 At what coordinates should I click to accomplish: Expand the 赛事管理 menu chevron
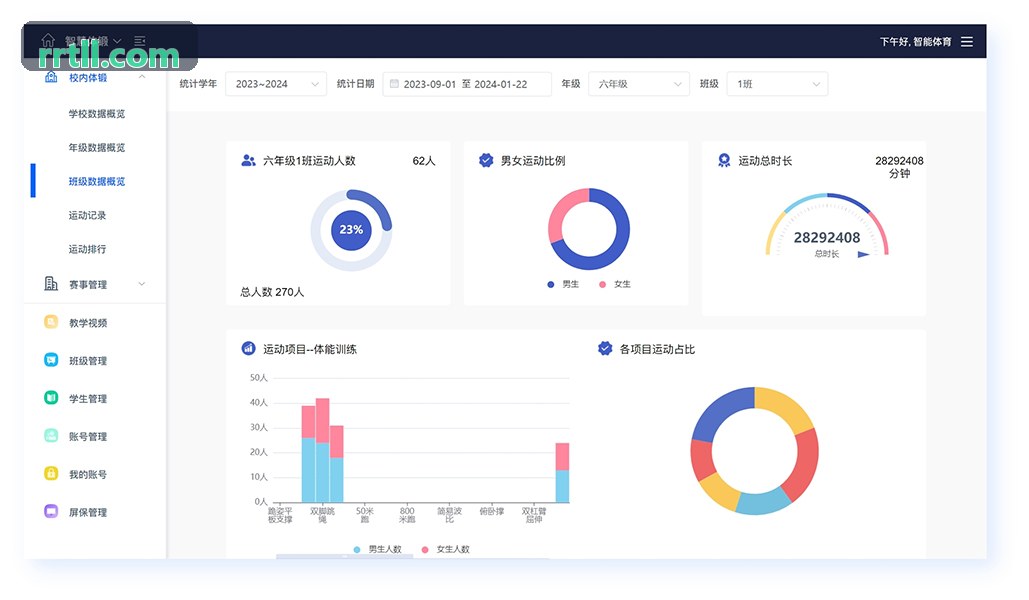(142, 284)
